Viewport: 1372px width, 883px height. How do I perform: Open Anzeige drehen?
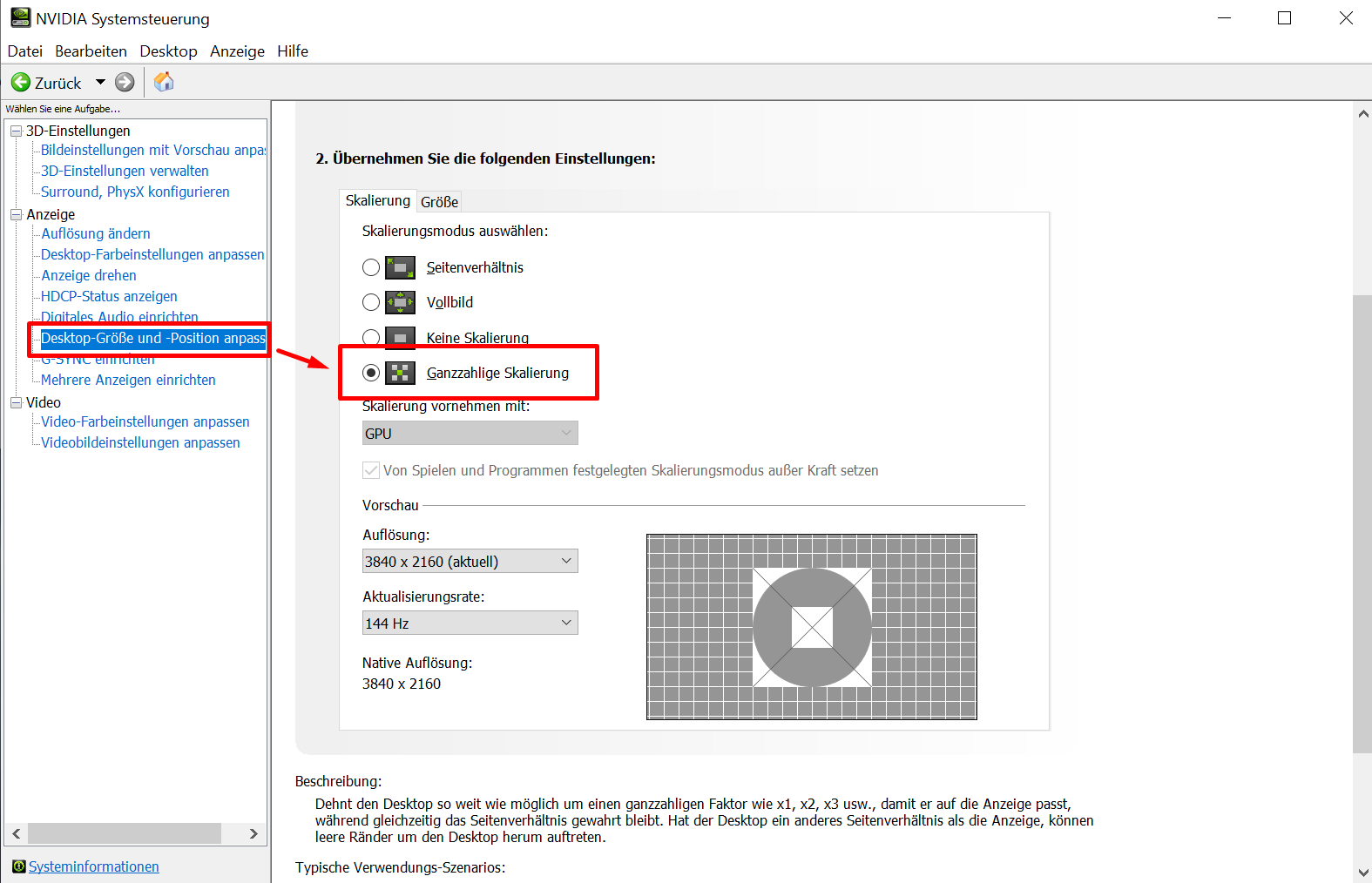point(89,275)
